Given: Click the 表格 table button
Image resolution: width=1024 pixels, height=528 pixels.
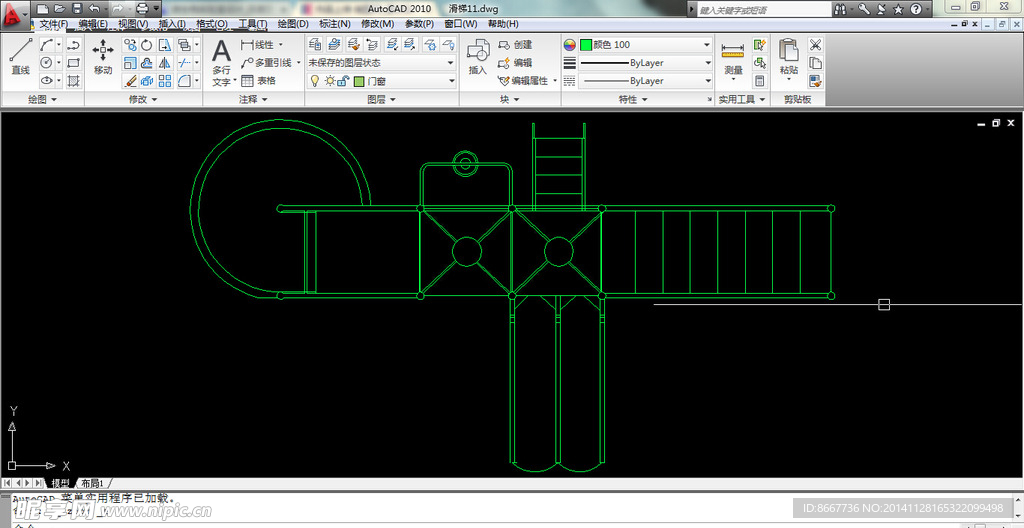Looking at the screenshot, I should tap(259, 81).
